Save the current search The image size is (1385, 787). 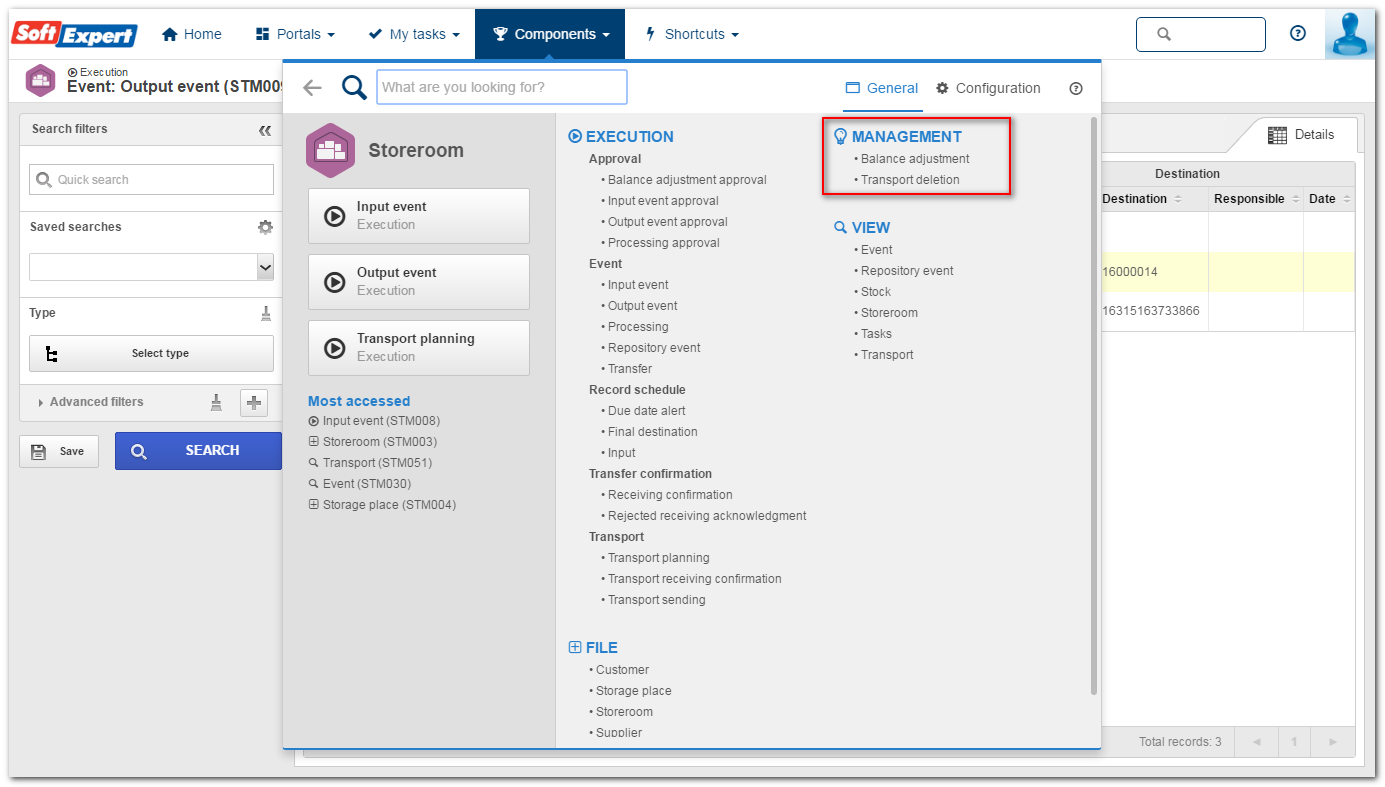59,451
